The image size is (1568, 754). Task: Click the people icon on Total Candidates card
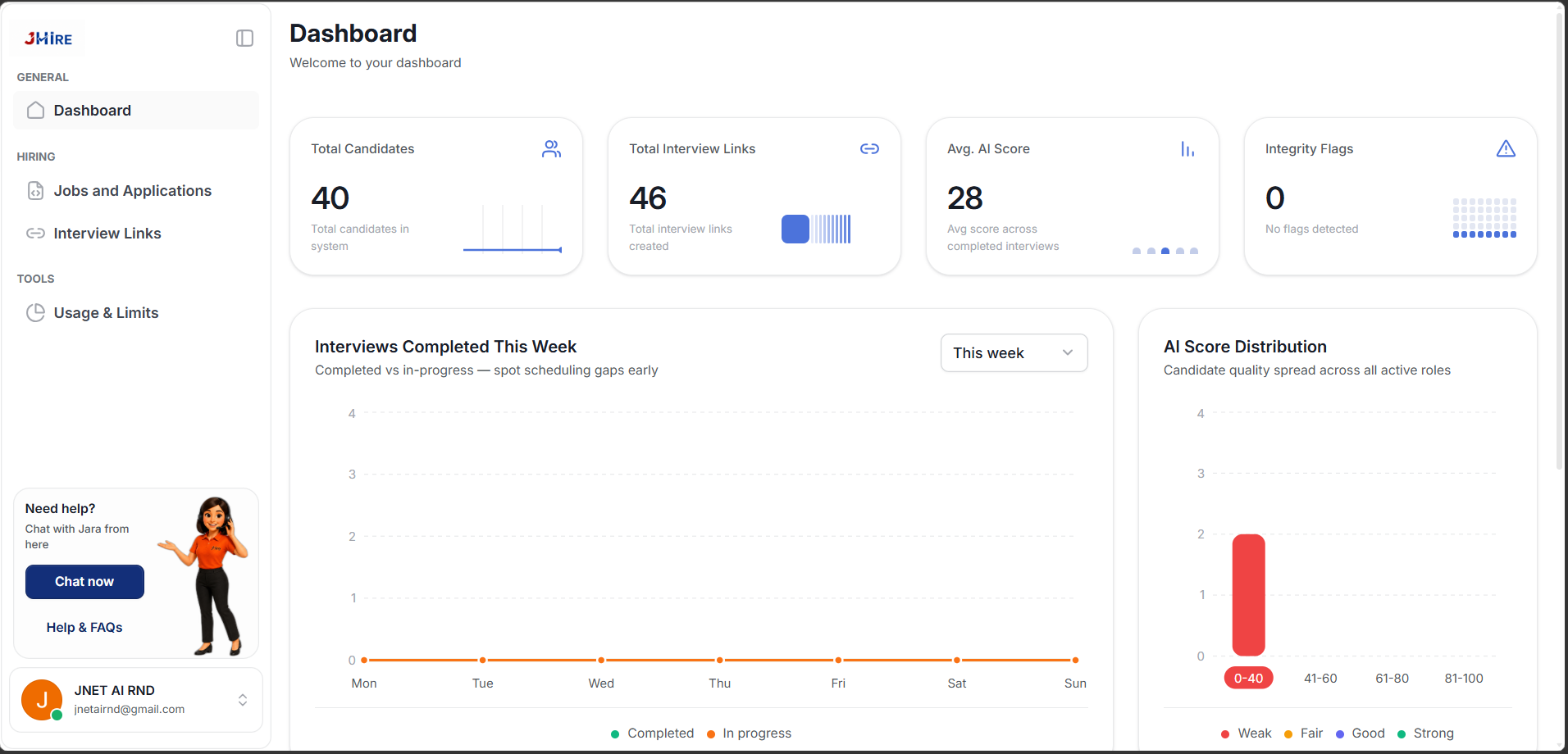tap(551, 149)
